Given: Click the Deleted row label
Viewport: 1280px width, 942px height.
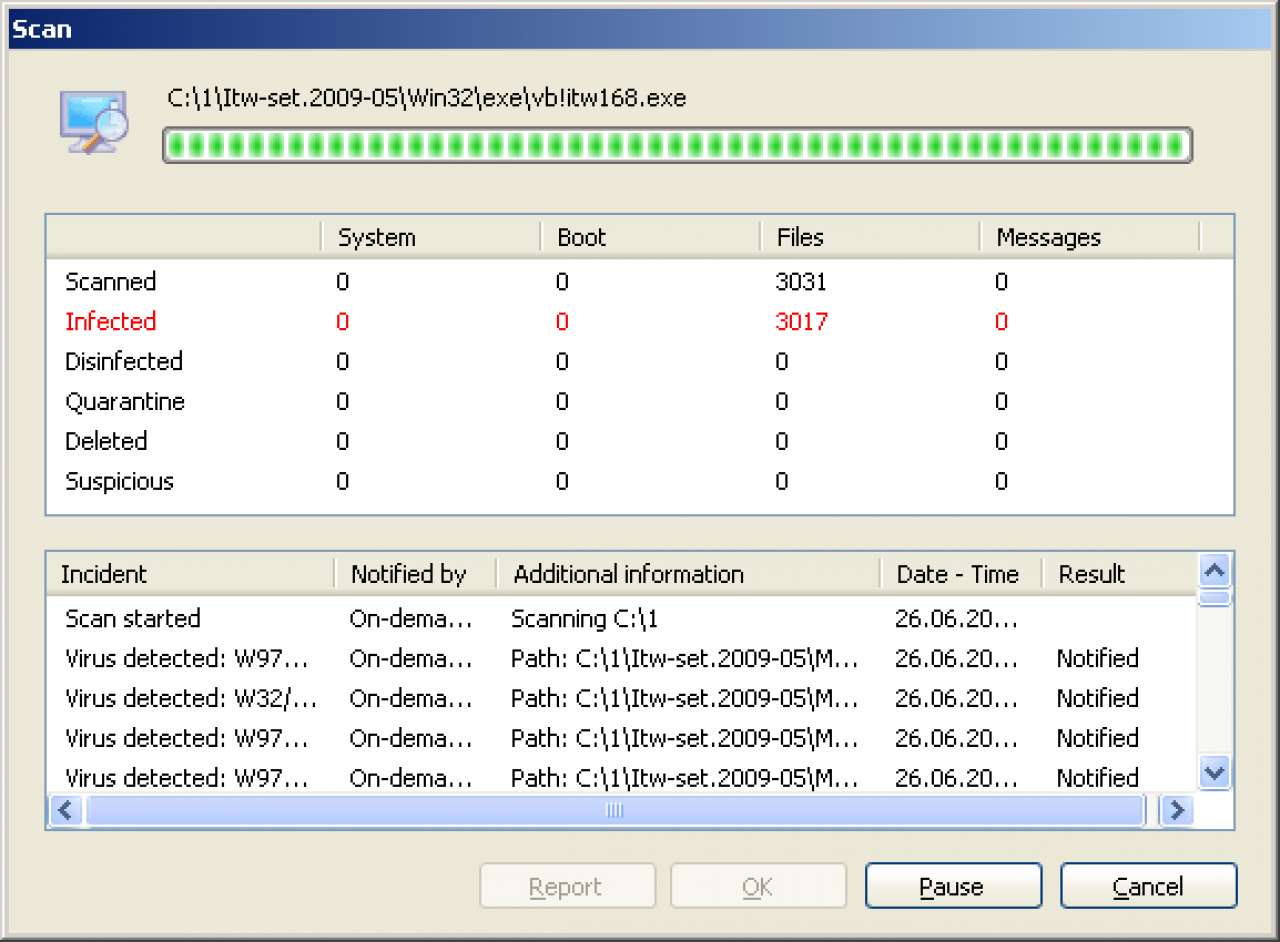Looking at the screenshot, I should (x=106, y=442).
